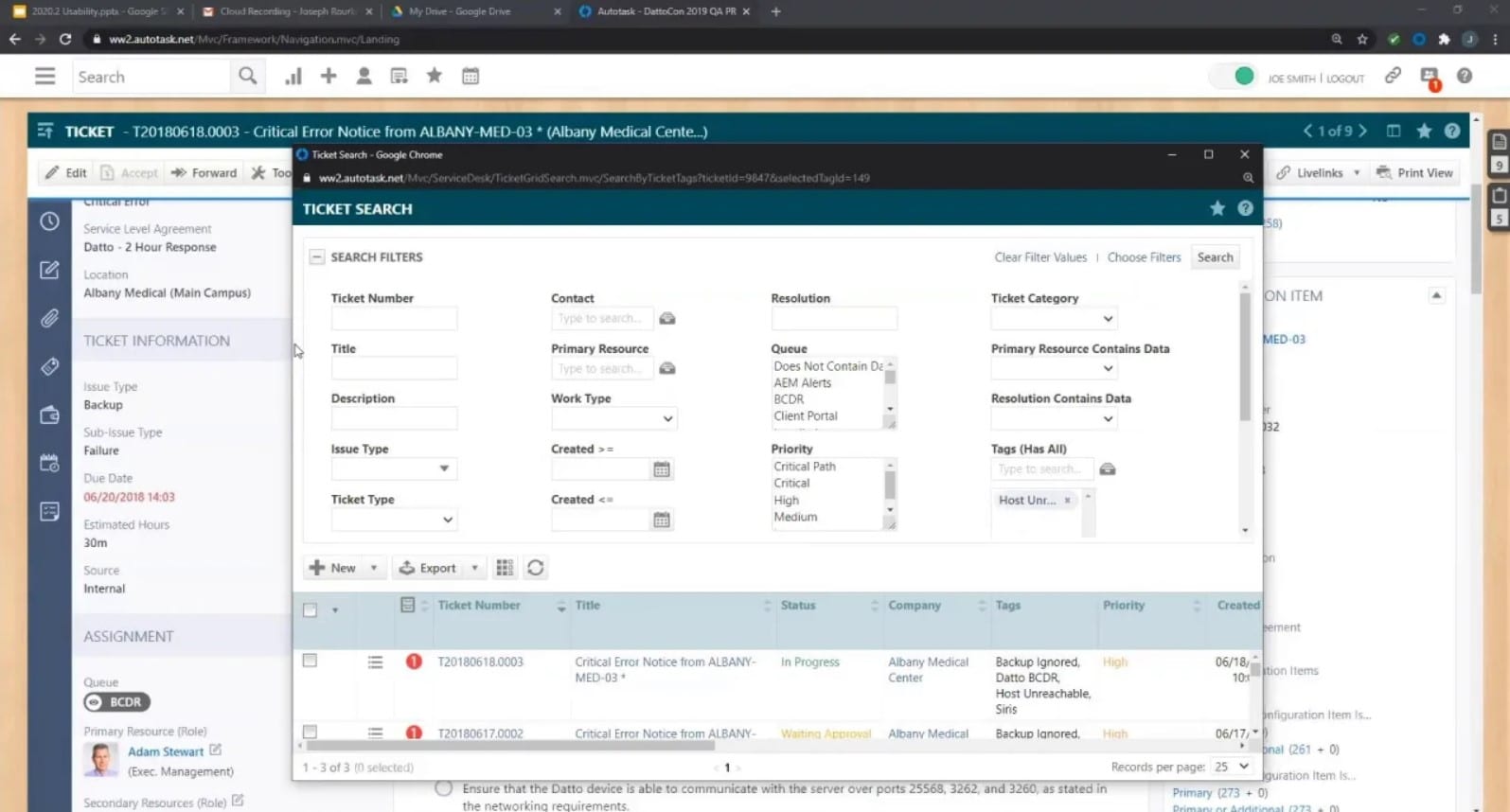Screen dimensions: 1510x812
Task: Open the help question mark in Autotask header
Action: (x=1465, y=76)
